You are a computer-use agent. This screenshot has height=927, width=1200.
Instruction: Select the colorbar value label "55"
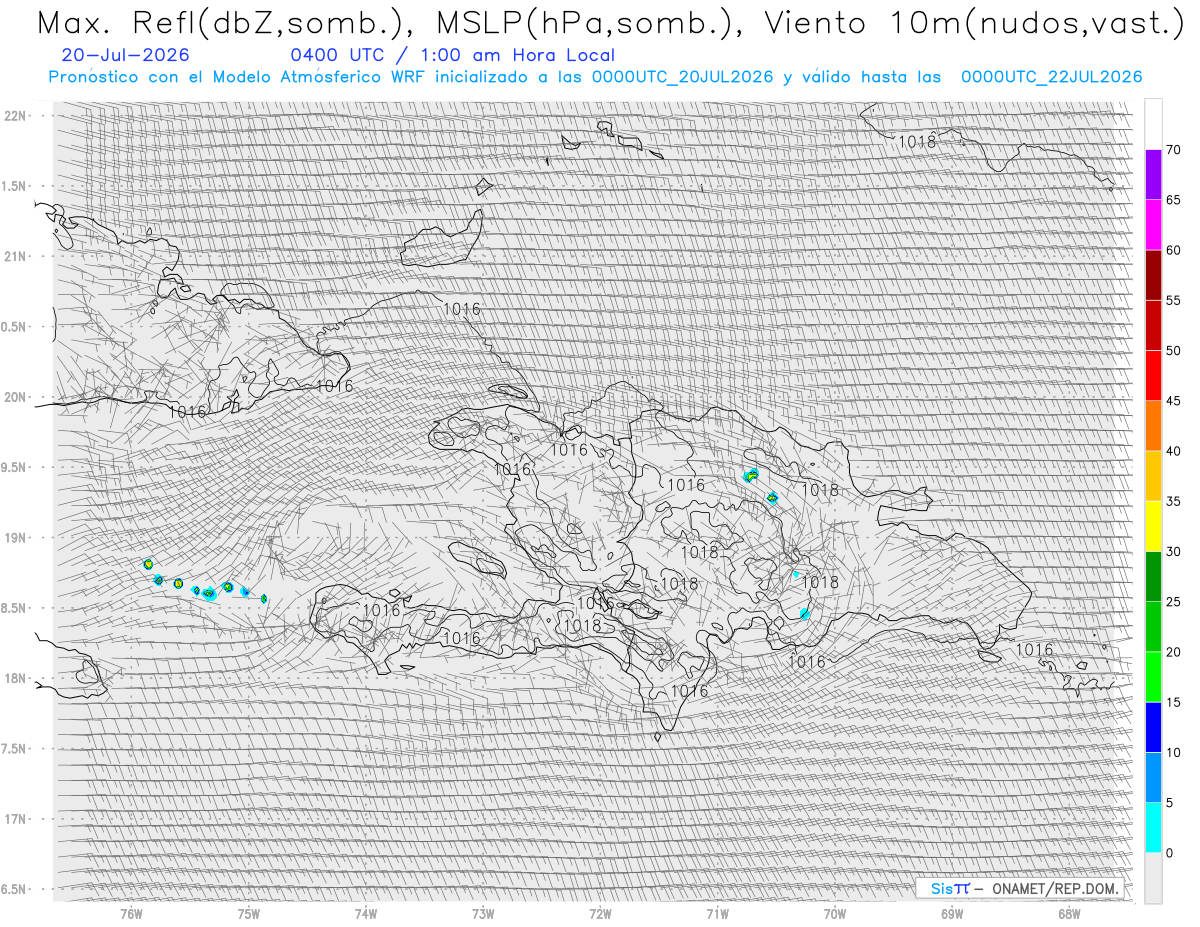click(1174, 300)
